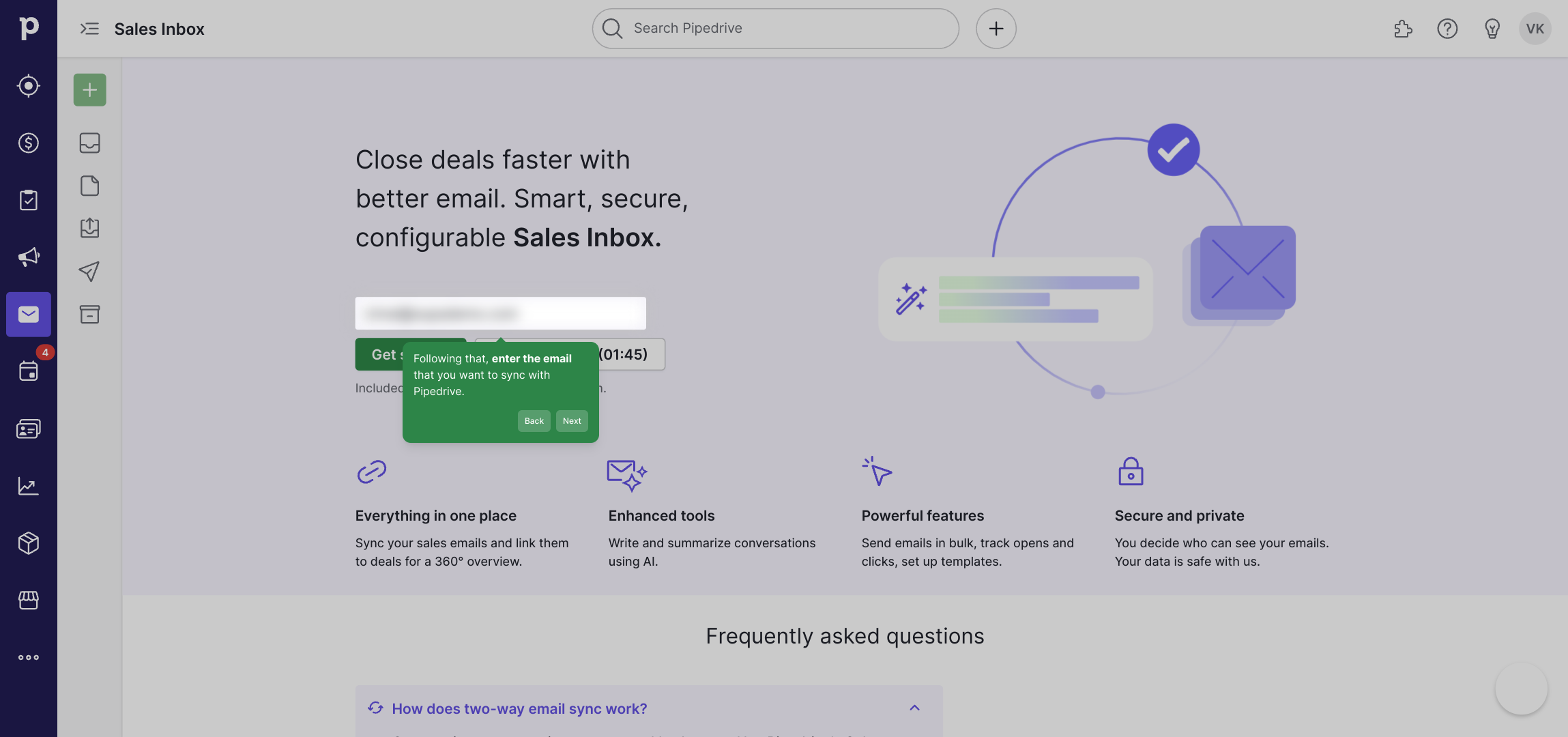Open the VK account avatar menu
The width and height of the screenshot is (1568, 737).
(x=1535, y=29)
